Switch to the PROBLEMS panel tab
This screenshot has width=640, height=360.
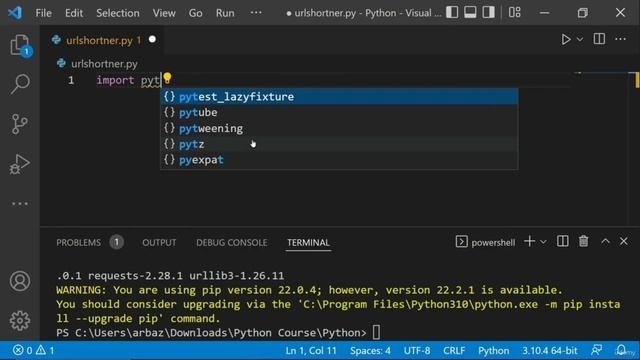pos(78,242)
